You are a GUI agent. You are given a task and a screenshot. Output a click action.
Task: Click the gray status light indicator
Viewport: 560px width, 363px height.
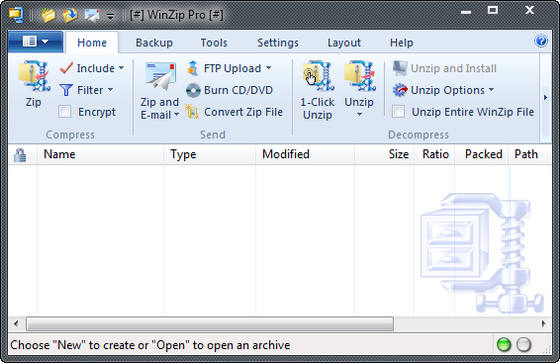524,344
